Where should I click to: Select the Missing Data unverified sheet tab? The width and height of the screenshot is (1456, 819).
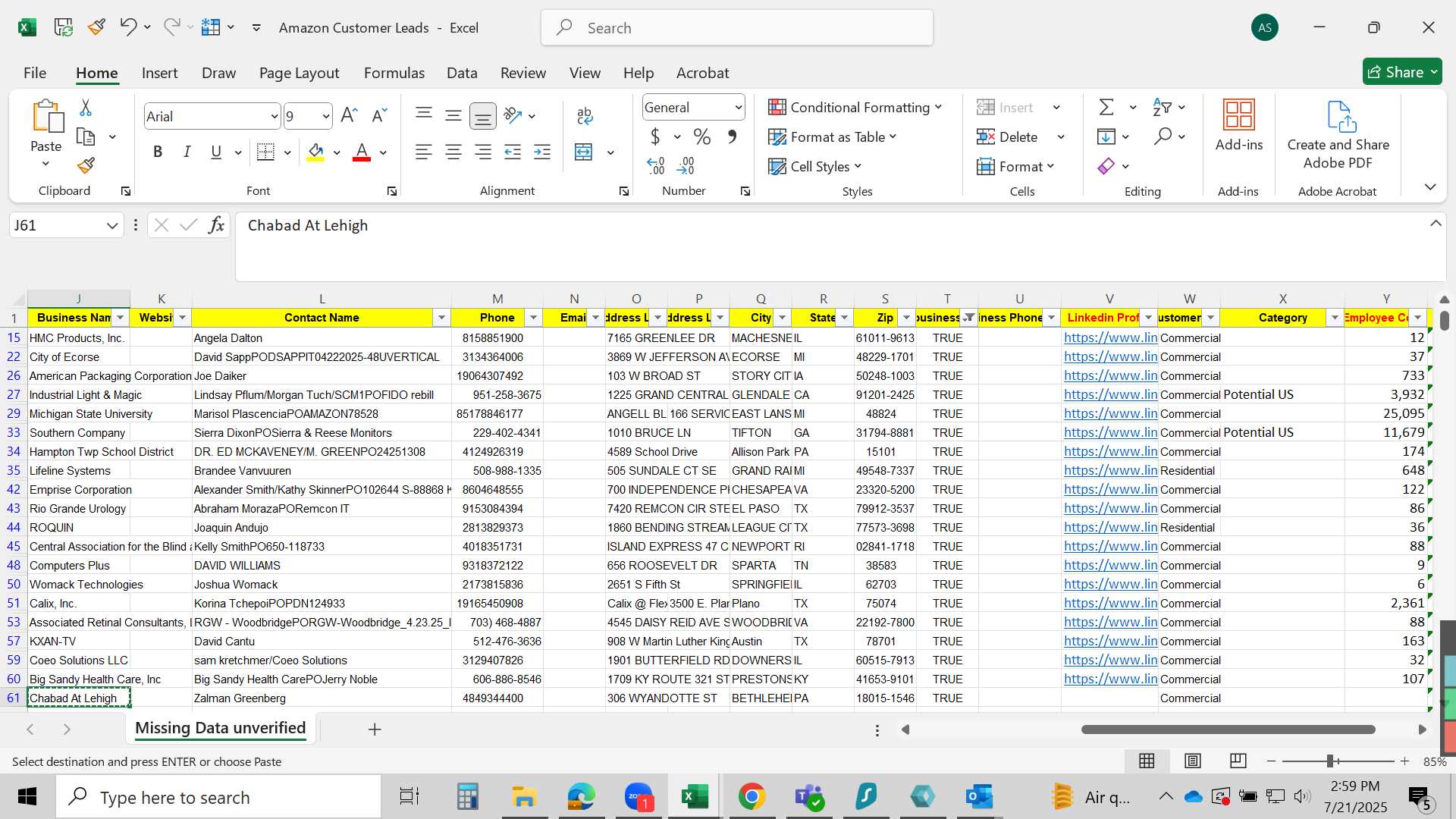[x=220, y=728]
